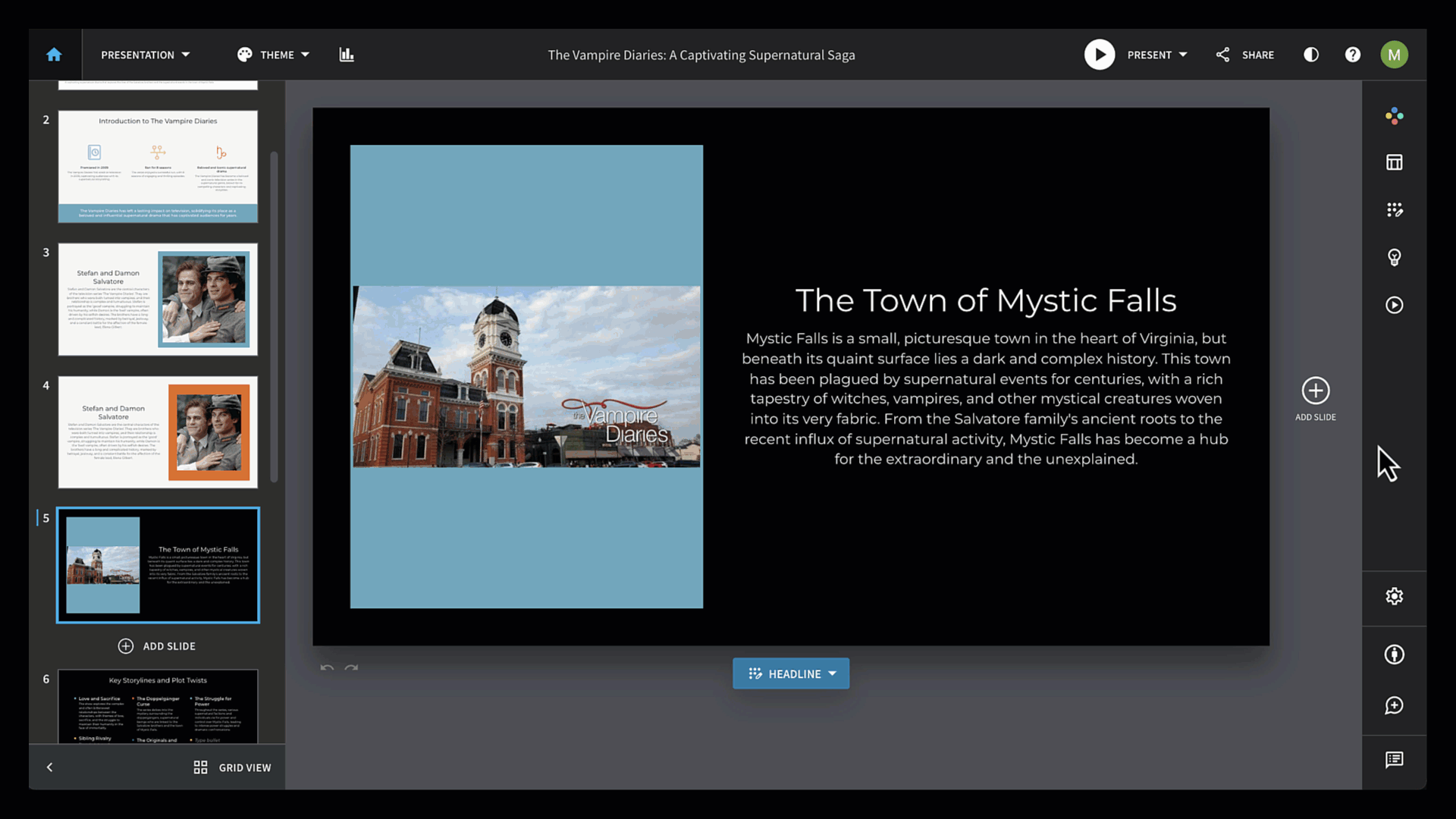Viewport: 1456px width, 819px height.
Task: Open the layout panel icon
Action: point(1394,162)
